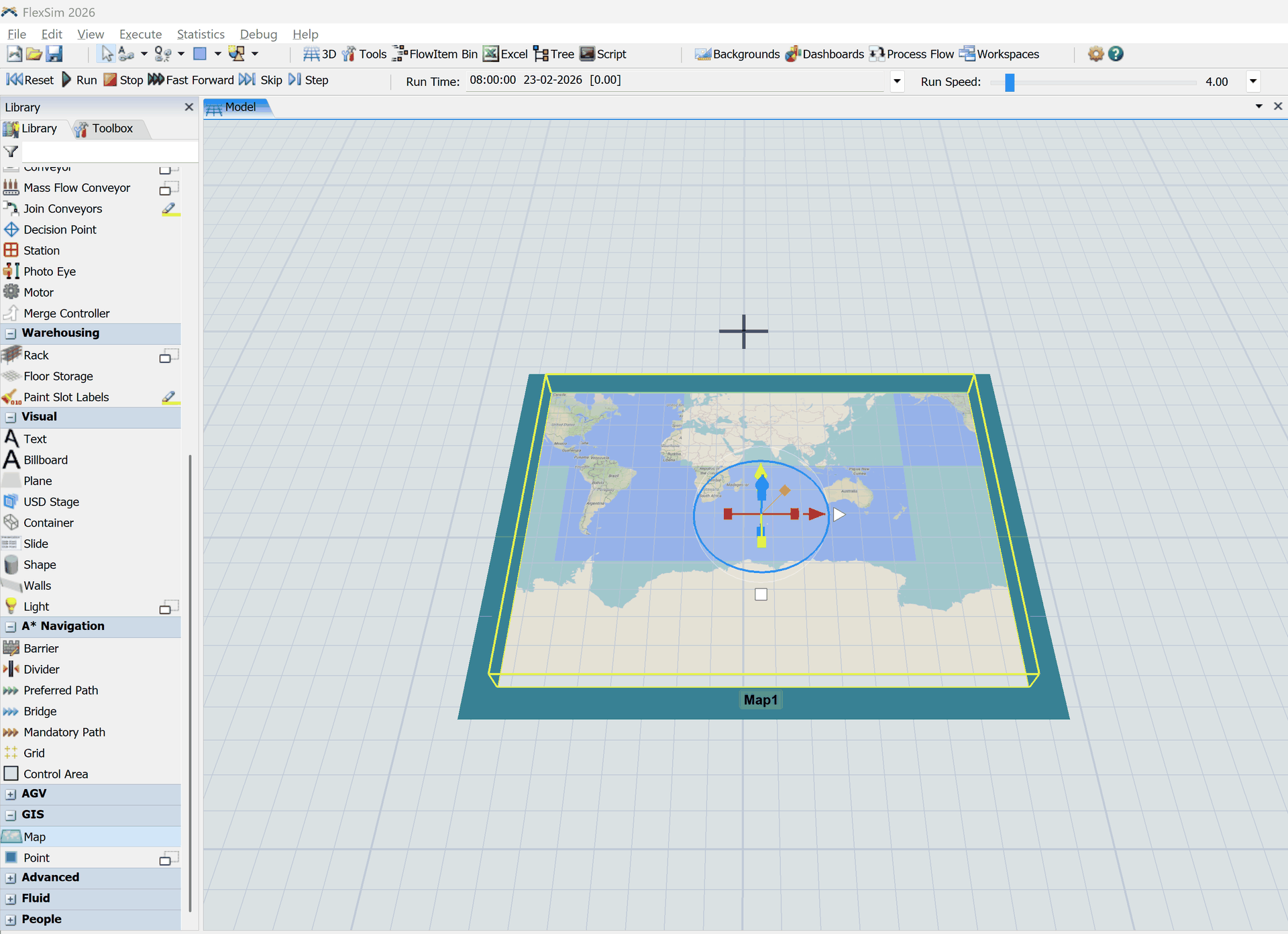Expand the AGV library group

pos(11,794)
